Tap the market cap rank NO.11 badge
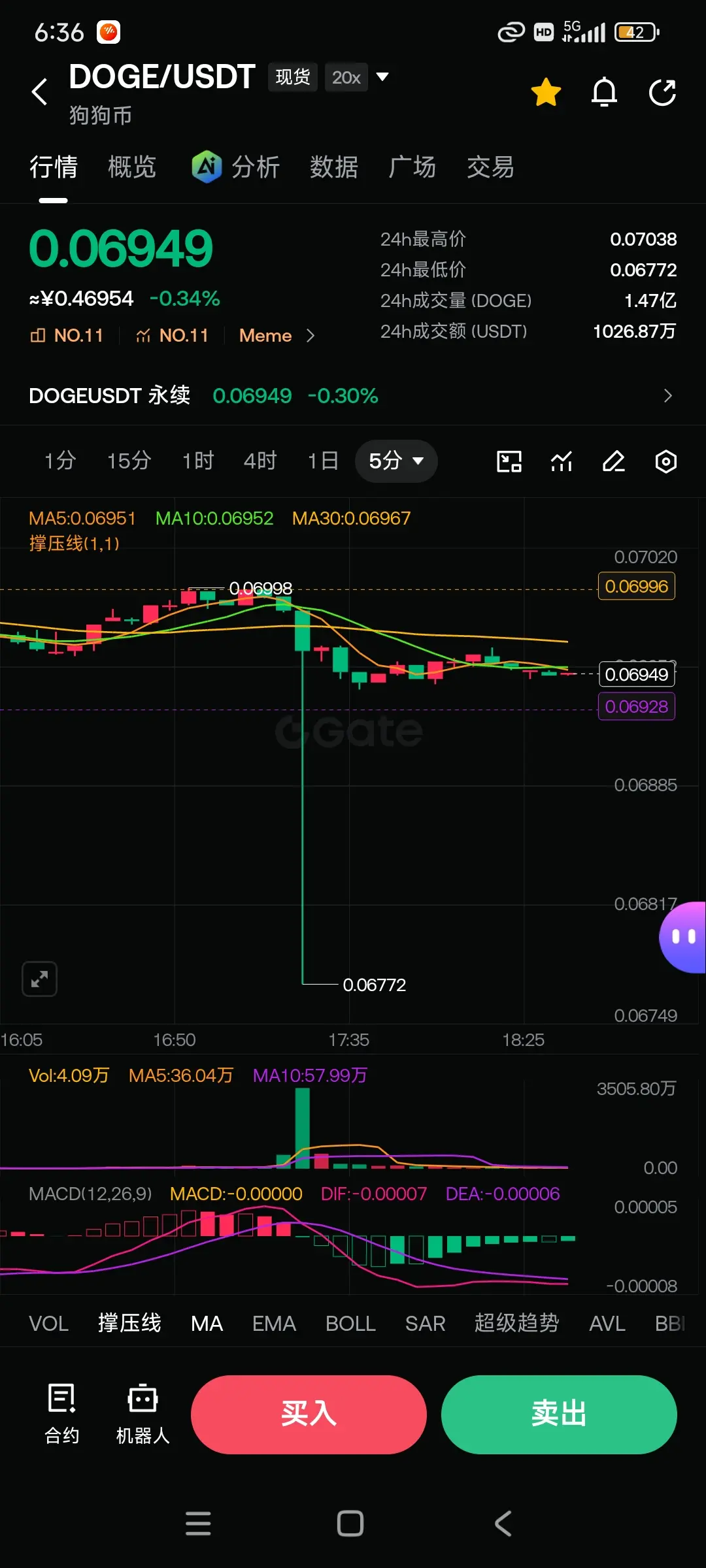Viewport: 706px width, 1568px height. 67,335
